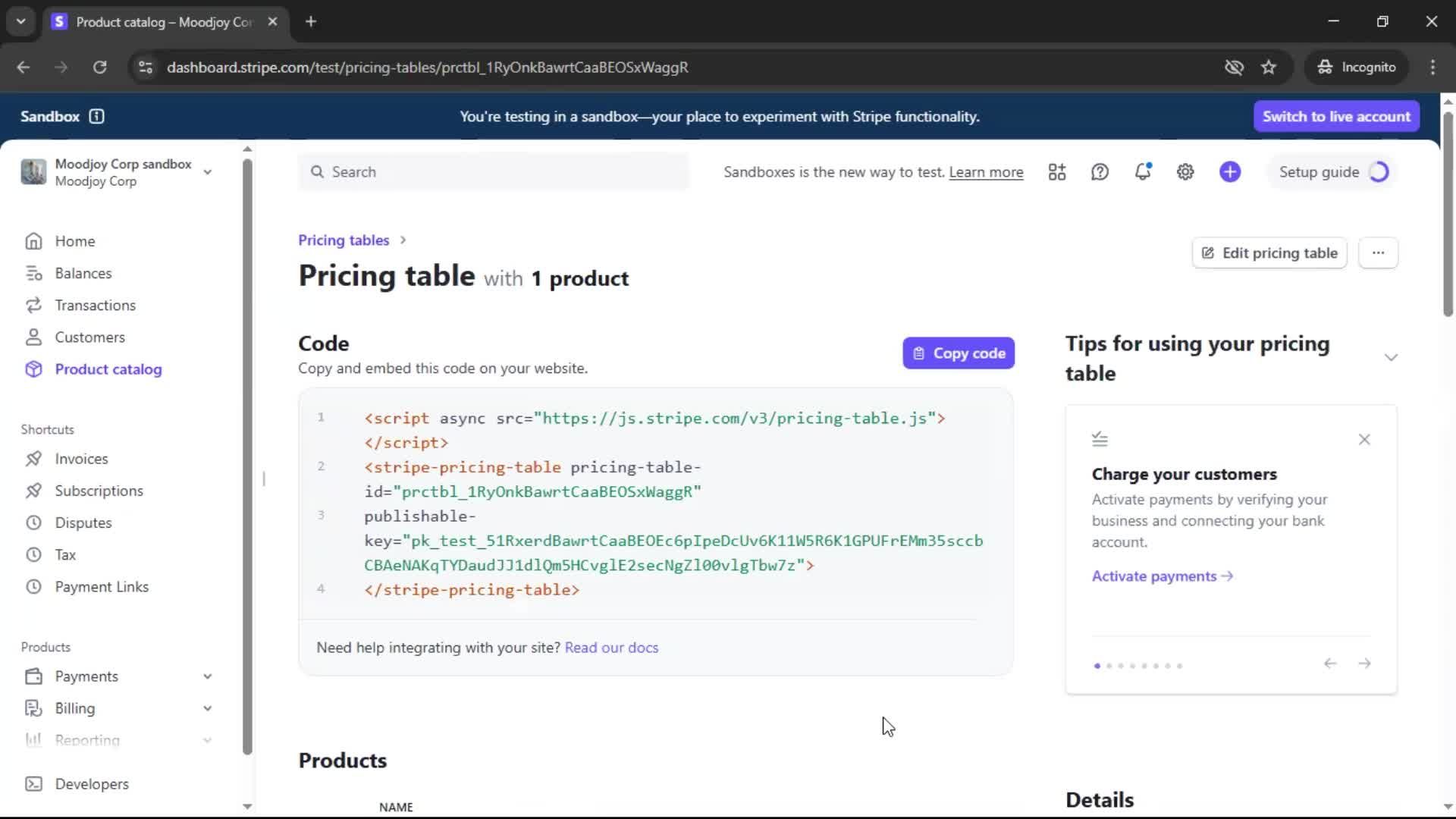
Task: Open the help question mark icon
Action: (x=1100, y=172)
